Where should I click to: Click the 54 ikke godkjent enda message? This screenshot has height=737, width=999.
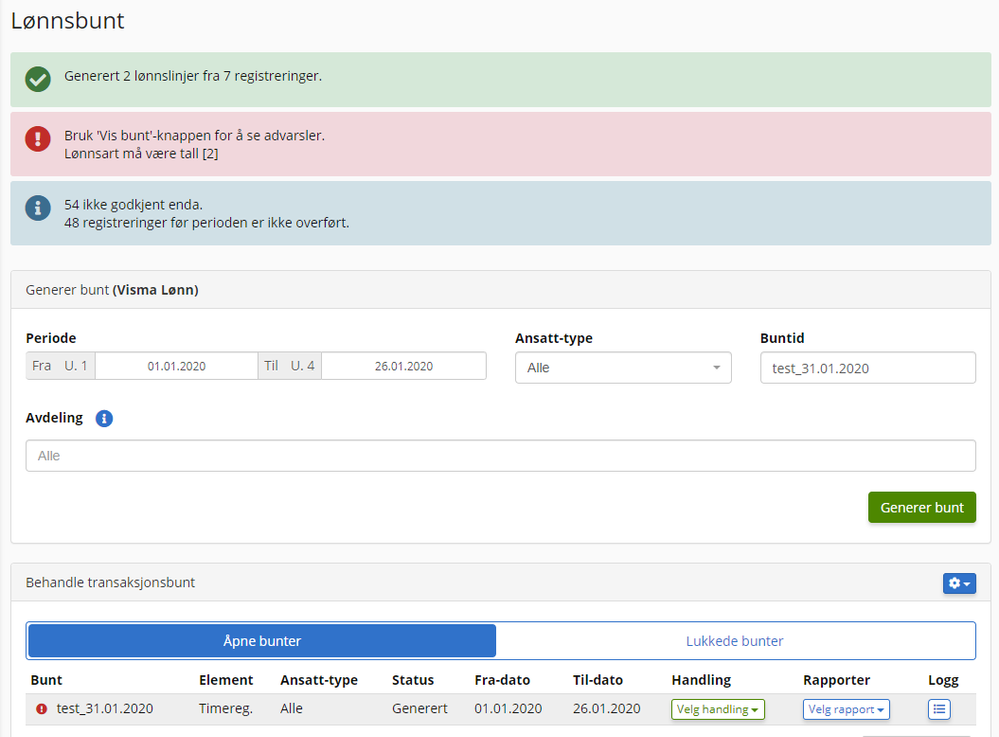[133, 204]
